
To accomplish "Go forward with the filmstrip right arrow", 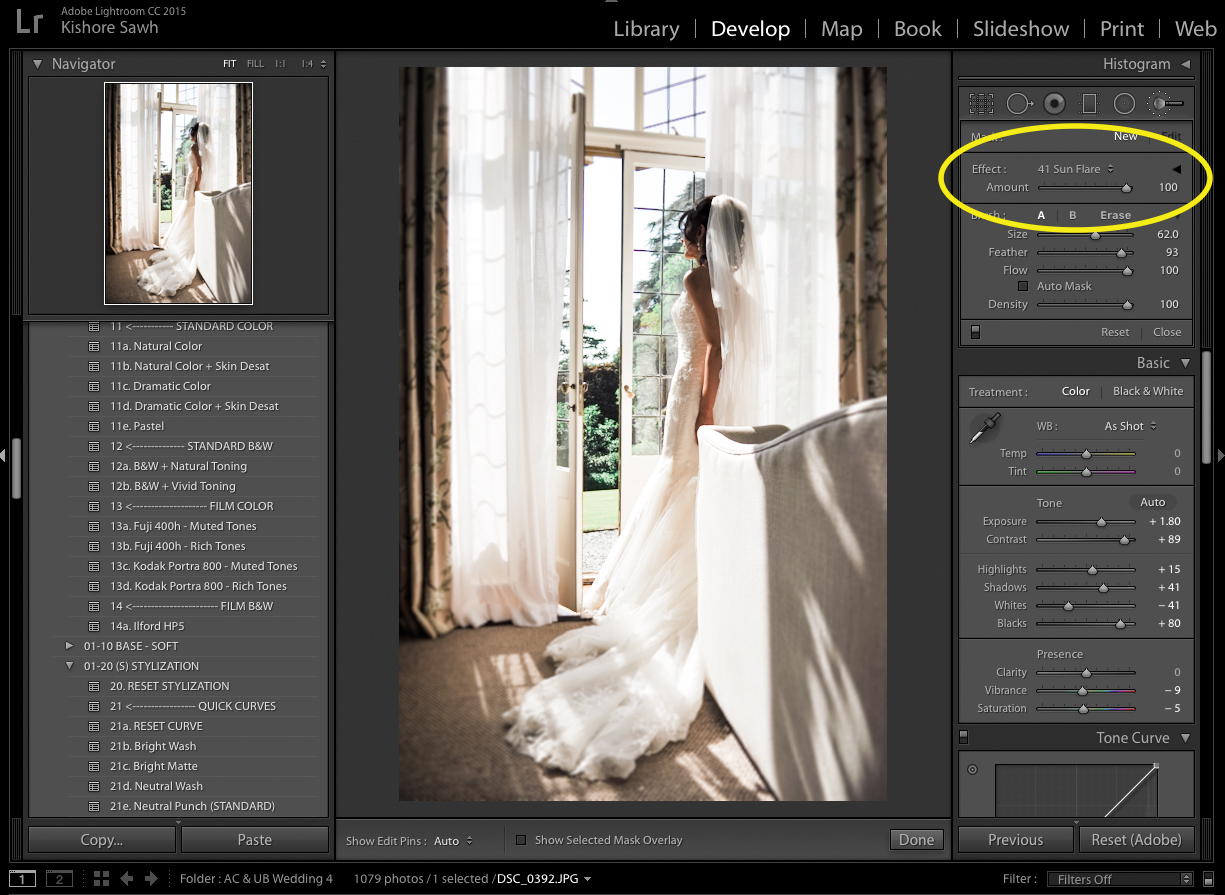I will [x=151, y=878].
